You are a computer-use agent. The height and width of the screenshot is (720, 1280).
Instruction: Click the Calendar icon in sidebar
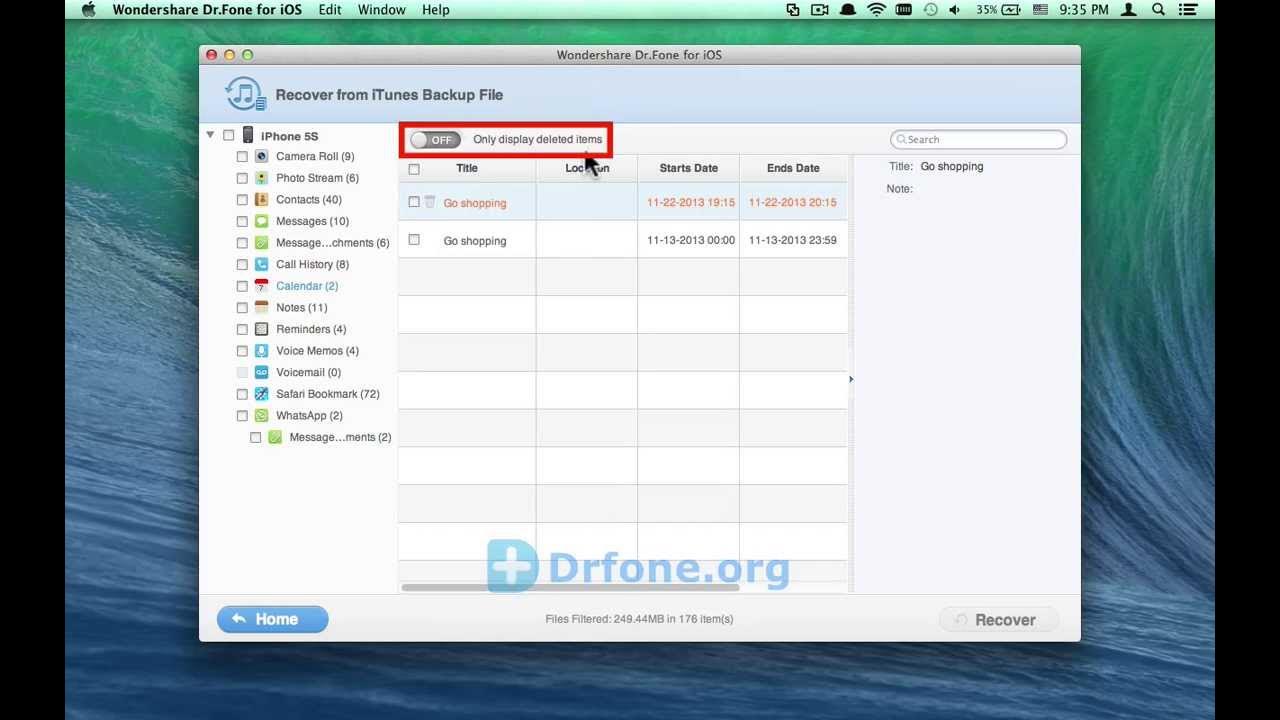tap(261, 286)
